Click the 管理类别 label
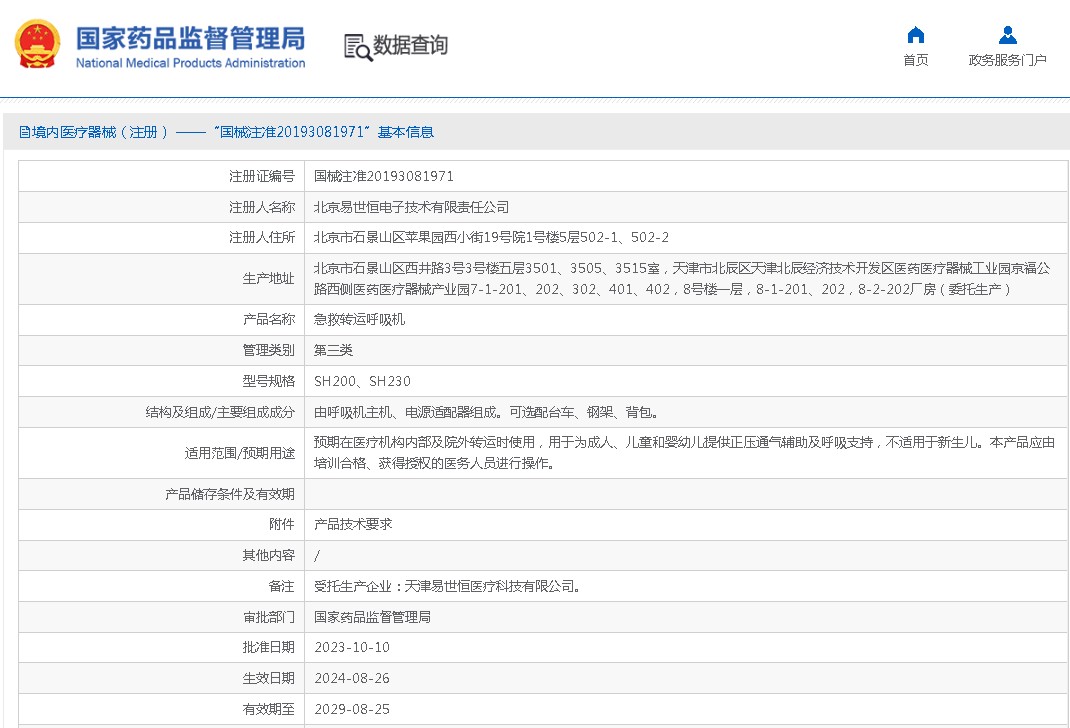The image size is (1070, 728). click(269, 350)
